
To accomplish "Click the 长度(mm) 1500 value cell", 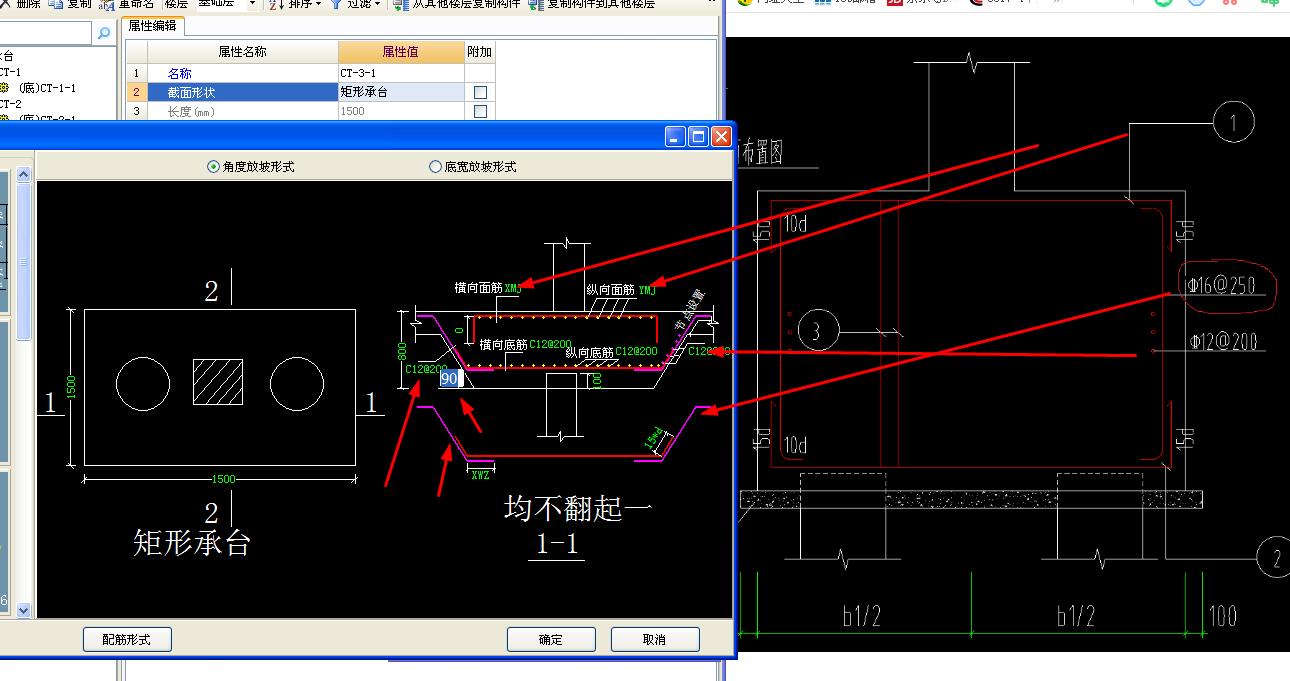I will pos(401,111).
